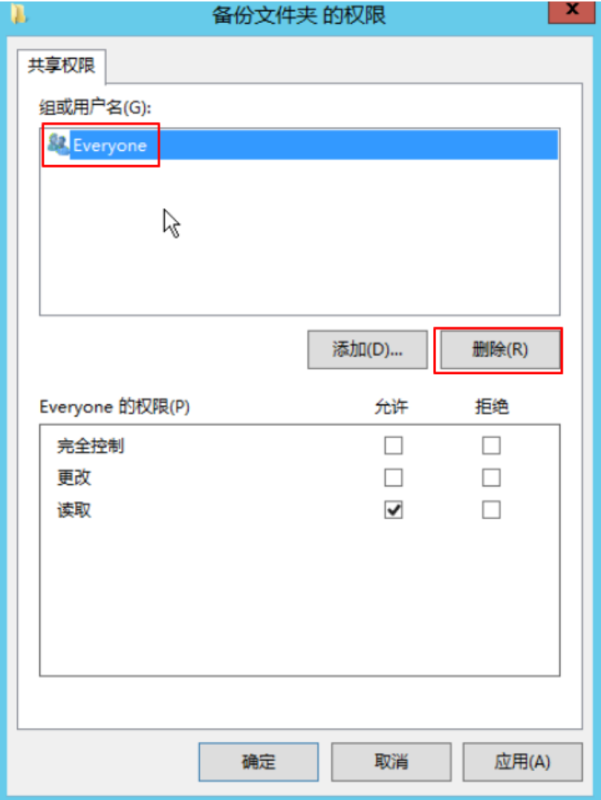The width and height of the screenshot is (601, 800).
Task: Click the folder icon in title bar
Action: 19,14
